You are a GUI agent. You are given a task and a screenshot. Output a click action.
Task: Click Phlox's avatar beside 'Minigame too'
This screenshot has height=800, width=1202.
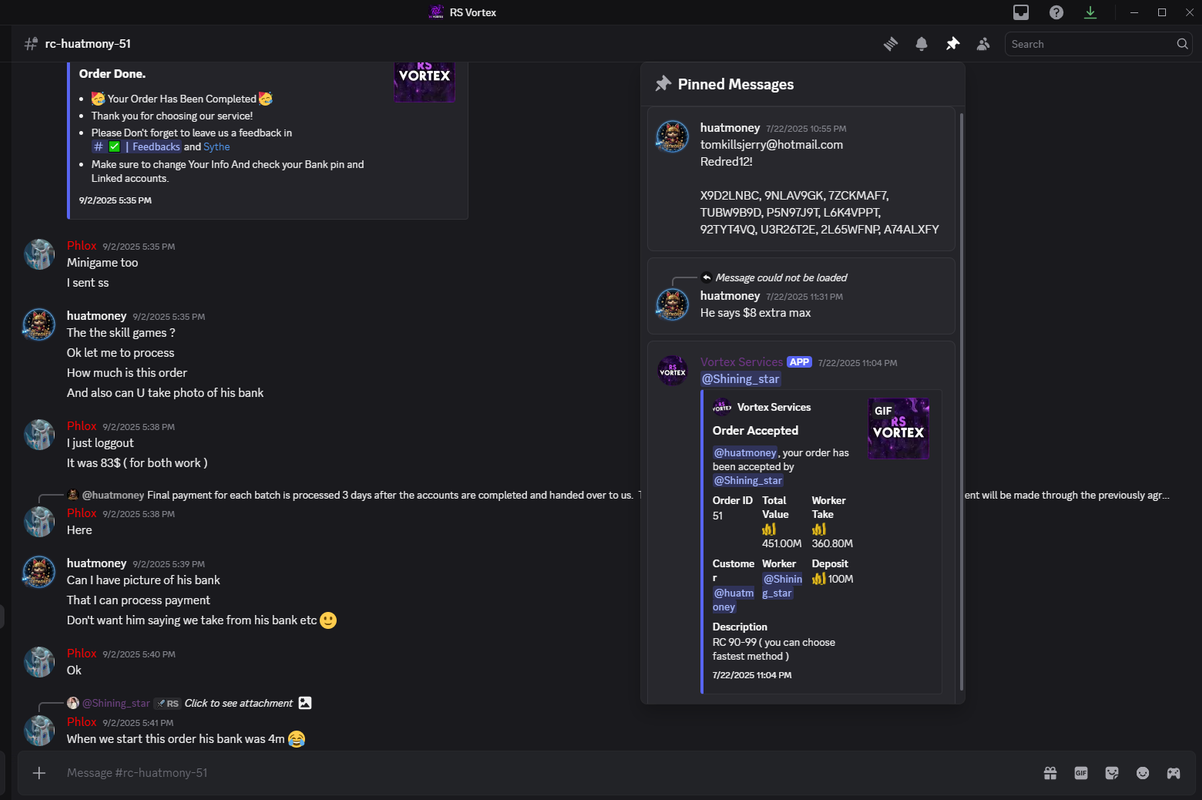click(x=39, y=254)
